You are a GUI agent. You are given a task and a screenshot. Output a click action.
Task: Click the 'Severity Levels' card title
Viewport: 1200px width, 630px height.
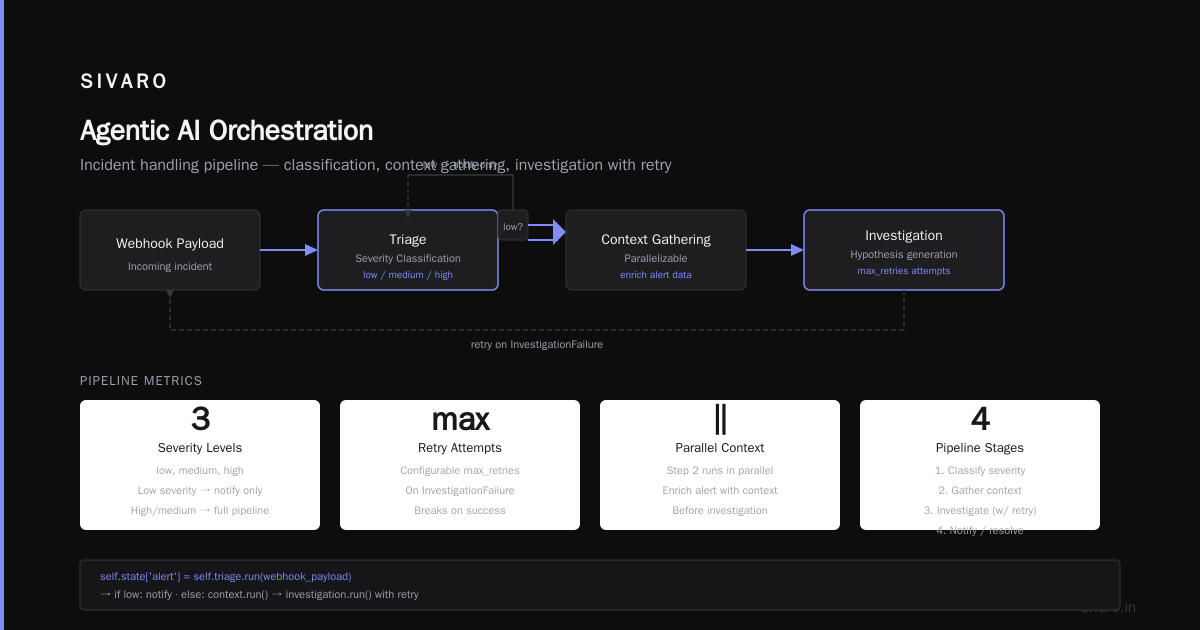point(200,448)
